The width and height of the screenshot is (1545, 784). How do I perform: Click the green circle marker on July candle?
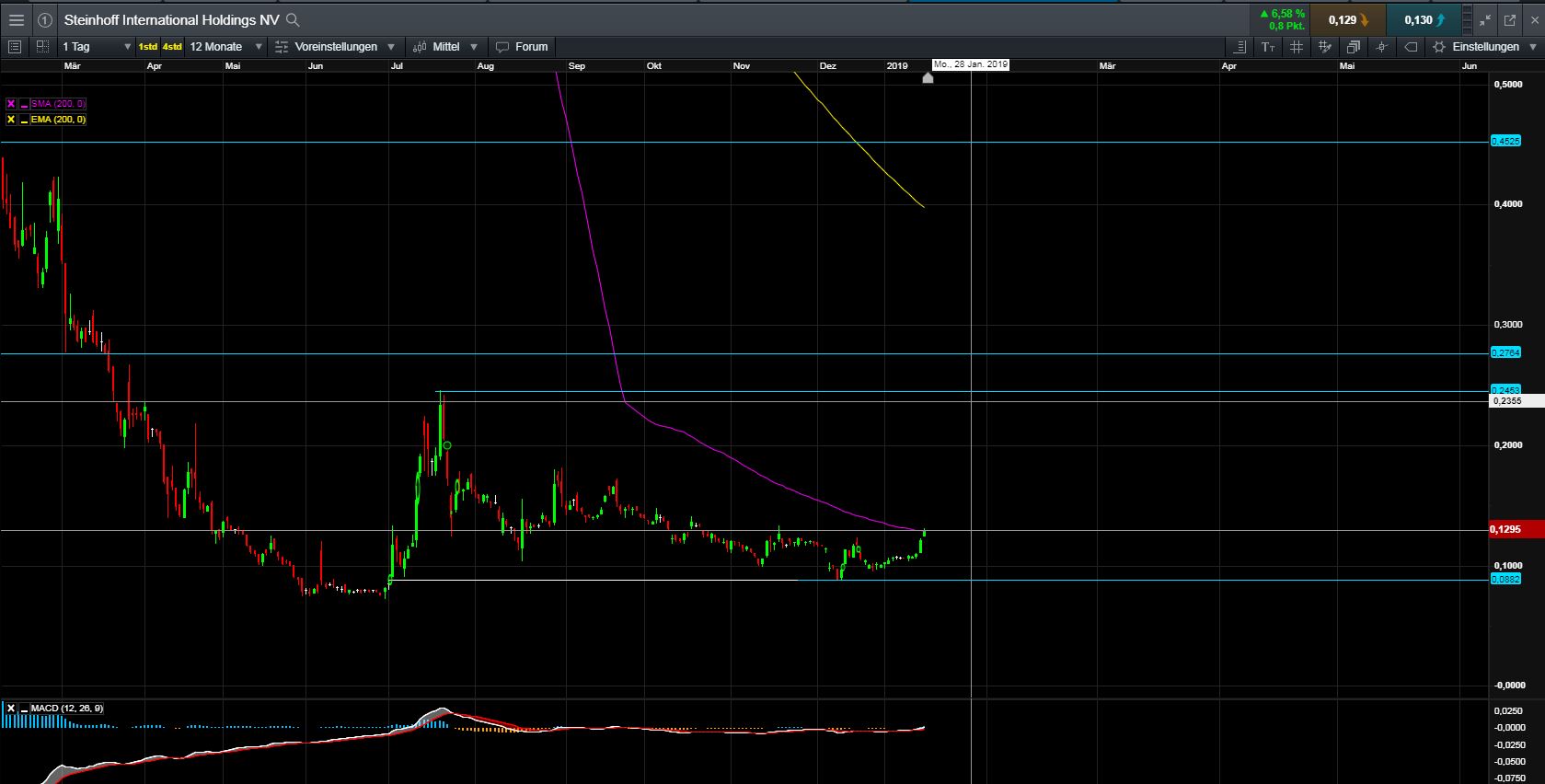tap(447, 445)
